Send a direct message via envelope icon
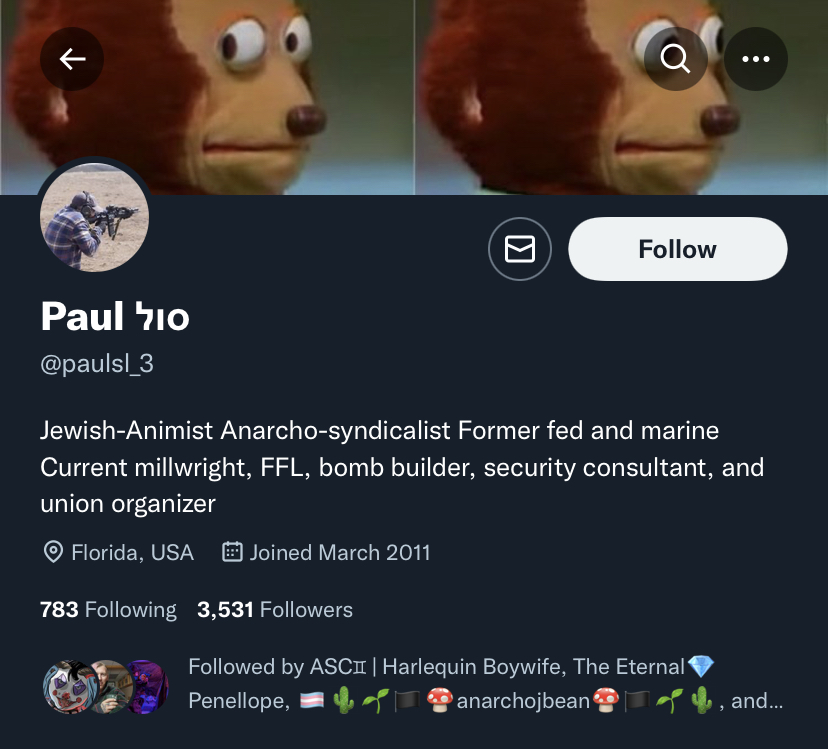The width and height of the screenshot is (828, 749). (x=520, y=249)
